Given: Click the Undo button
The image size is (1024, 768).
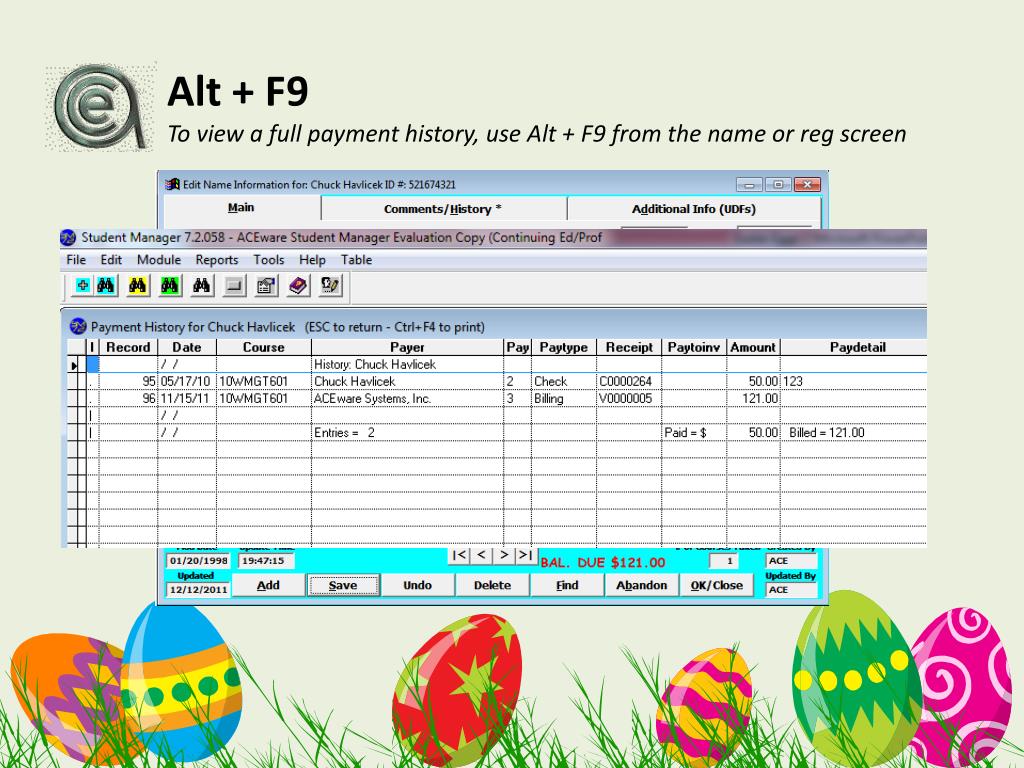Looking at the screenshot, I should pos(417,585).
